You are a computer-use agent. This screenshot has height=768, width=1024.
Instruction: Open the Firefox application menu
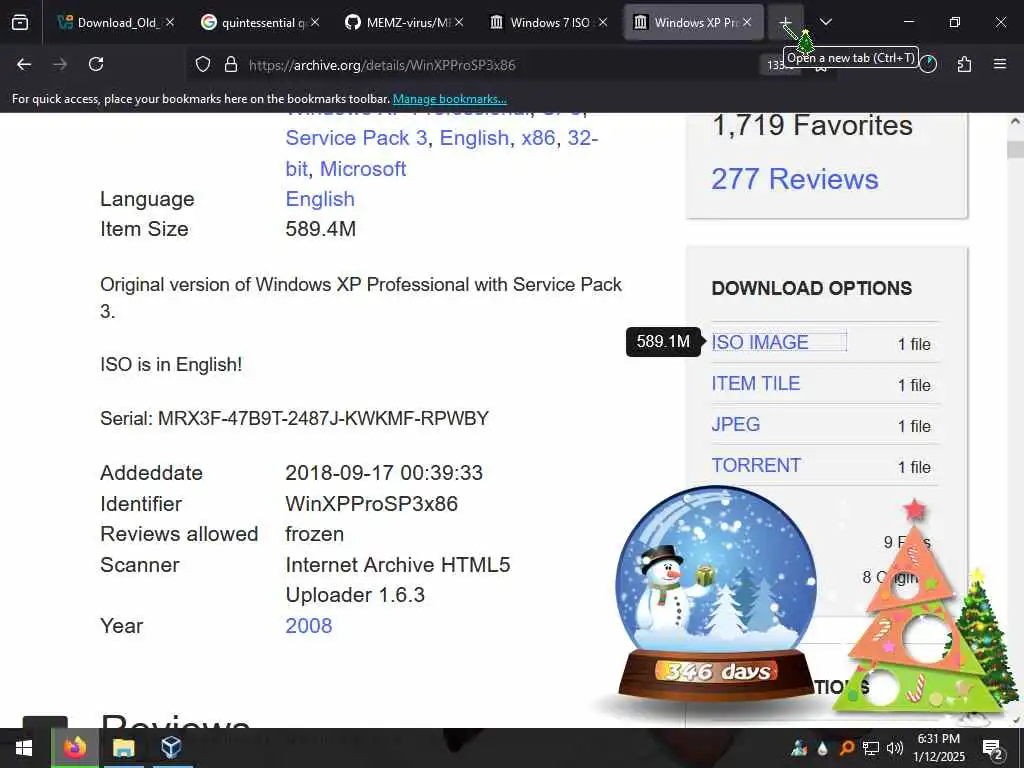1000,64
